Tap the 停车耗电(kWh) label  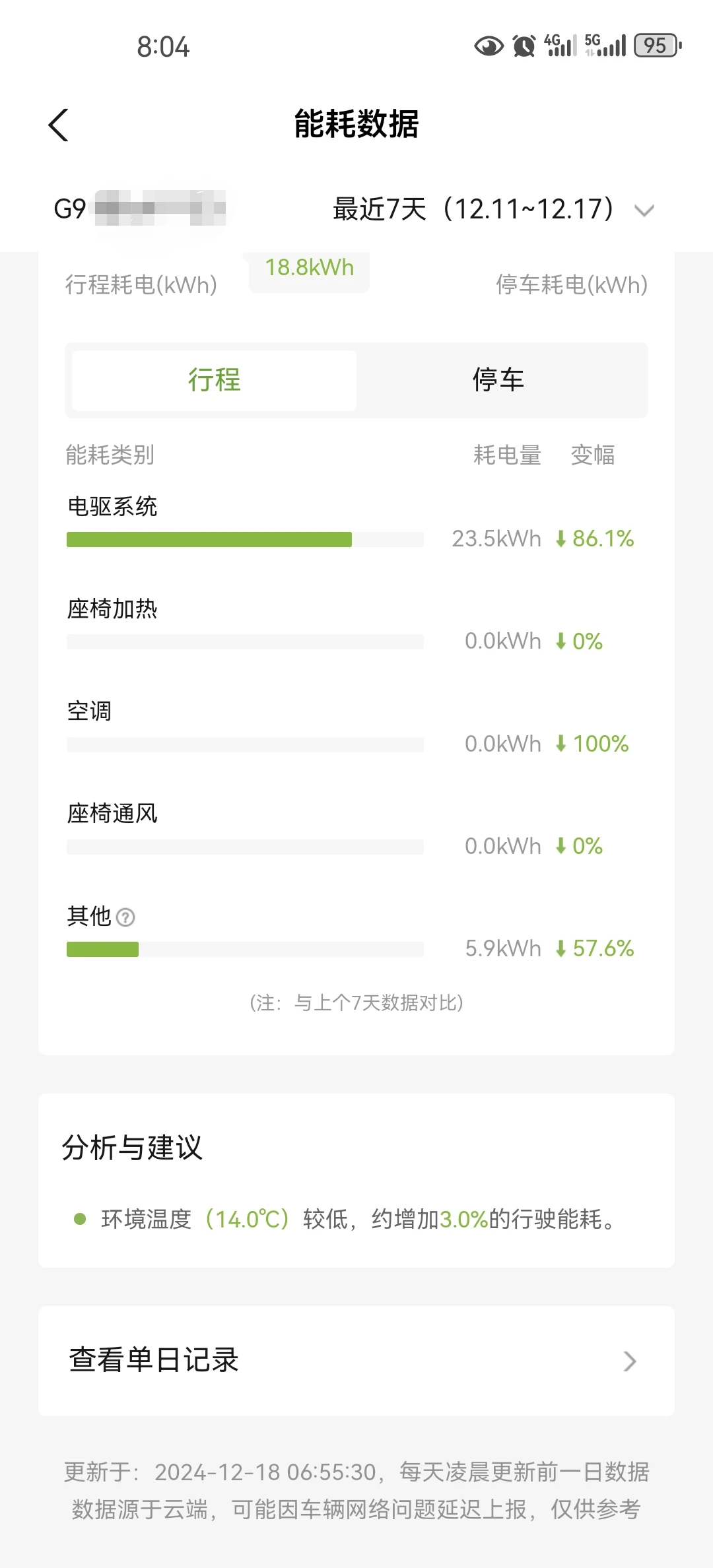[x=572, y=285]
